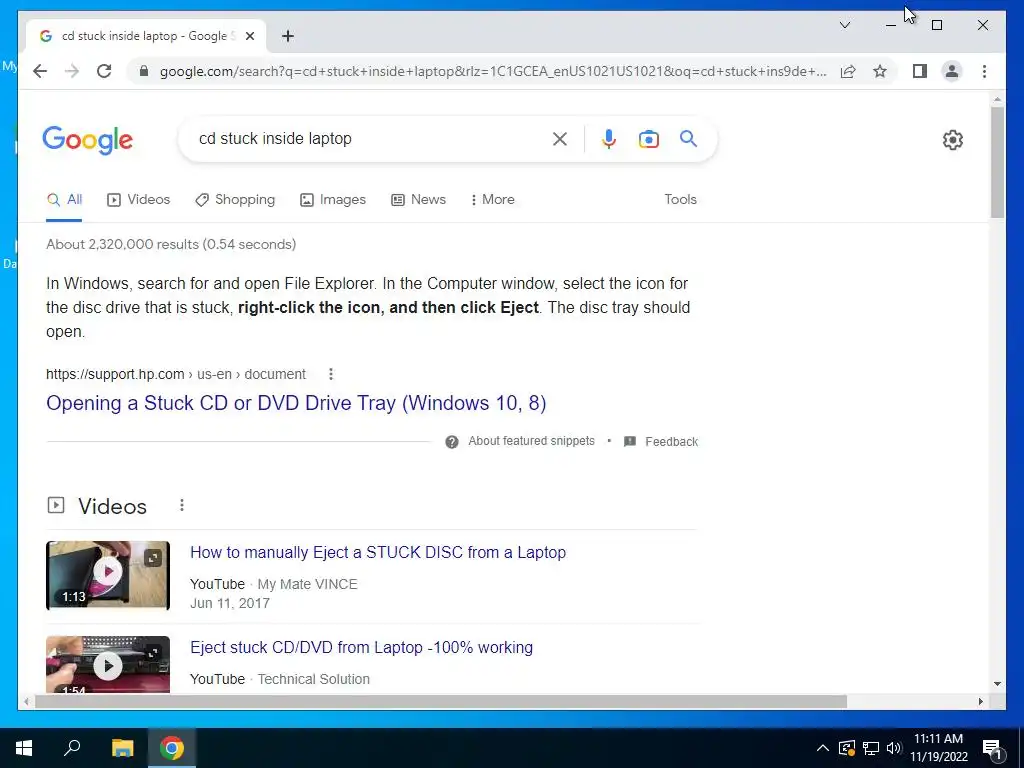1024x768 pixels.
Task: Click the scroll down arrow
Action: pyautogui.click(x=997, y=684)
